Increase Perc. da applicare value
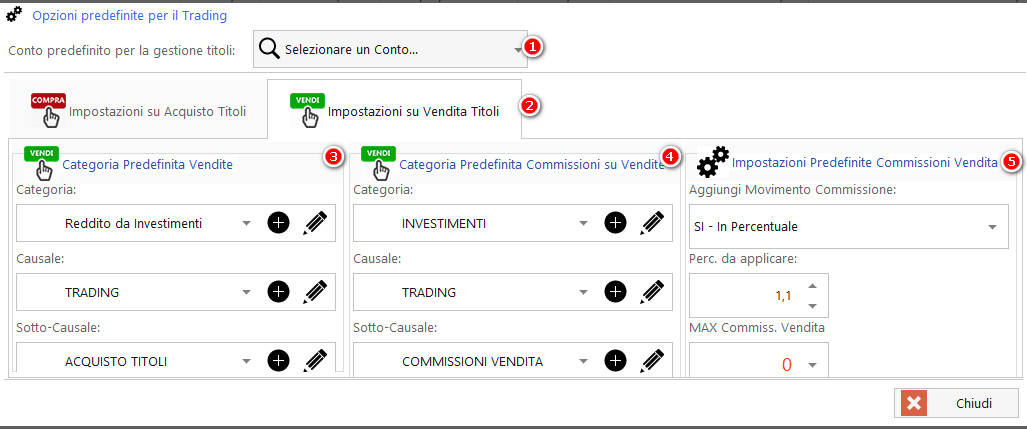 tap(812, 286)
